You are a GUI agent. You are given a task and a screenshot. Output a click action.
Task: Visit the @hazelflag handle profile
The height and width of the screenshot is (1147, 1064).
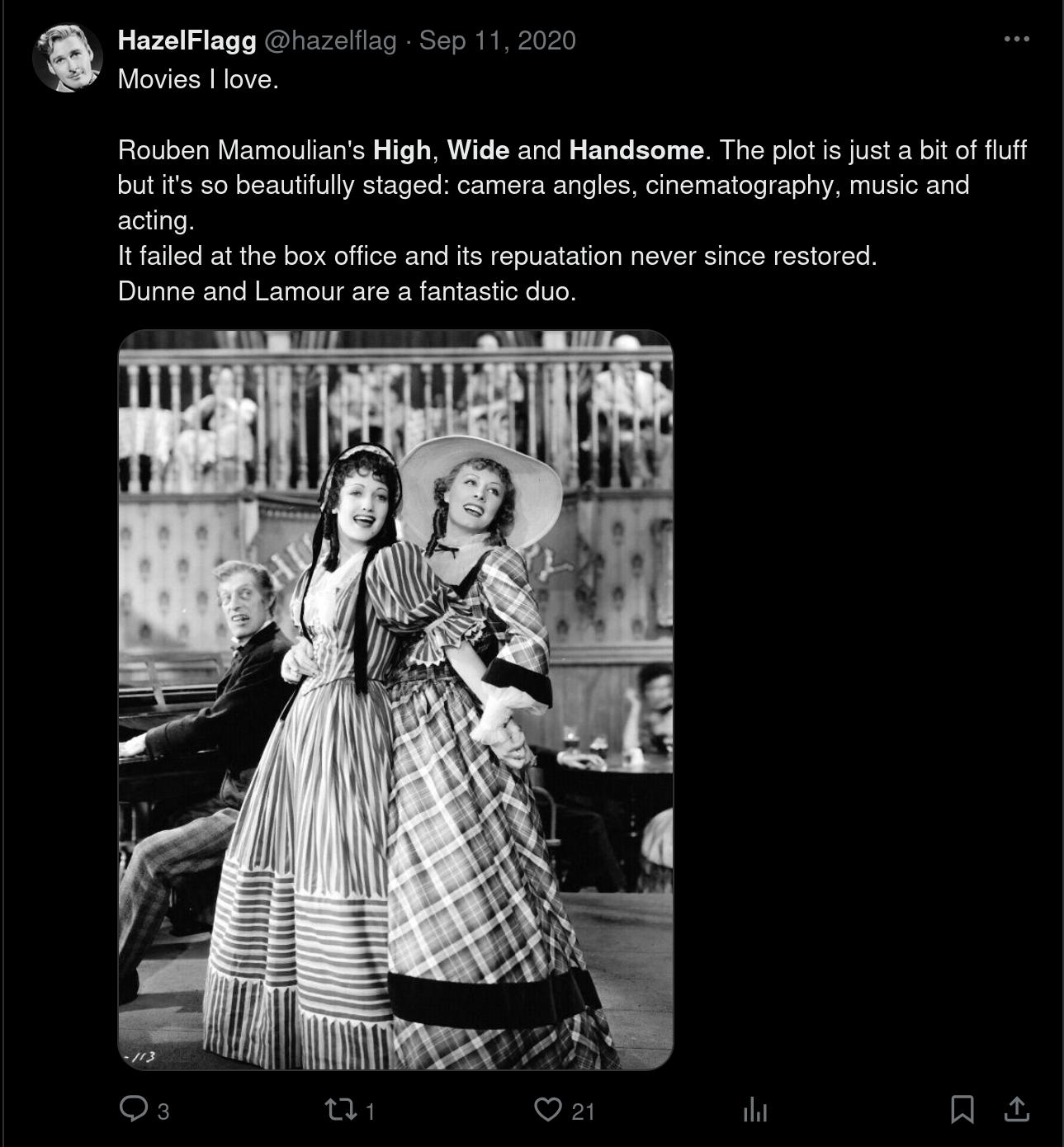330,40
